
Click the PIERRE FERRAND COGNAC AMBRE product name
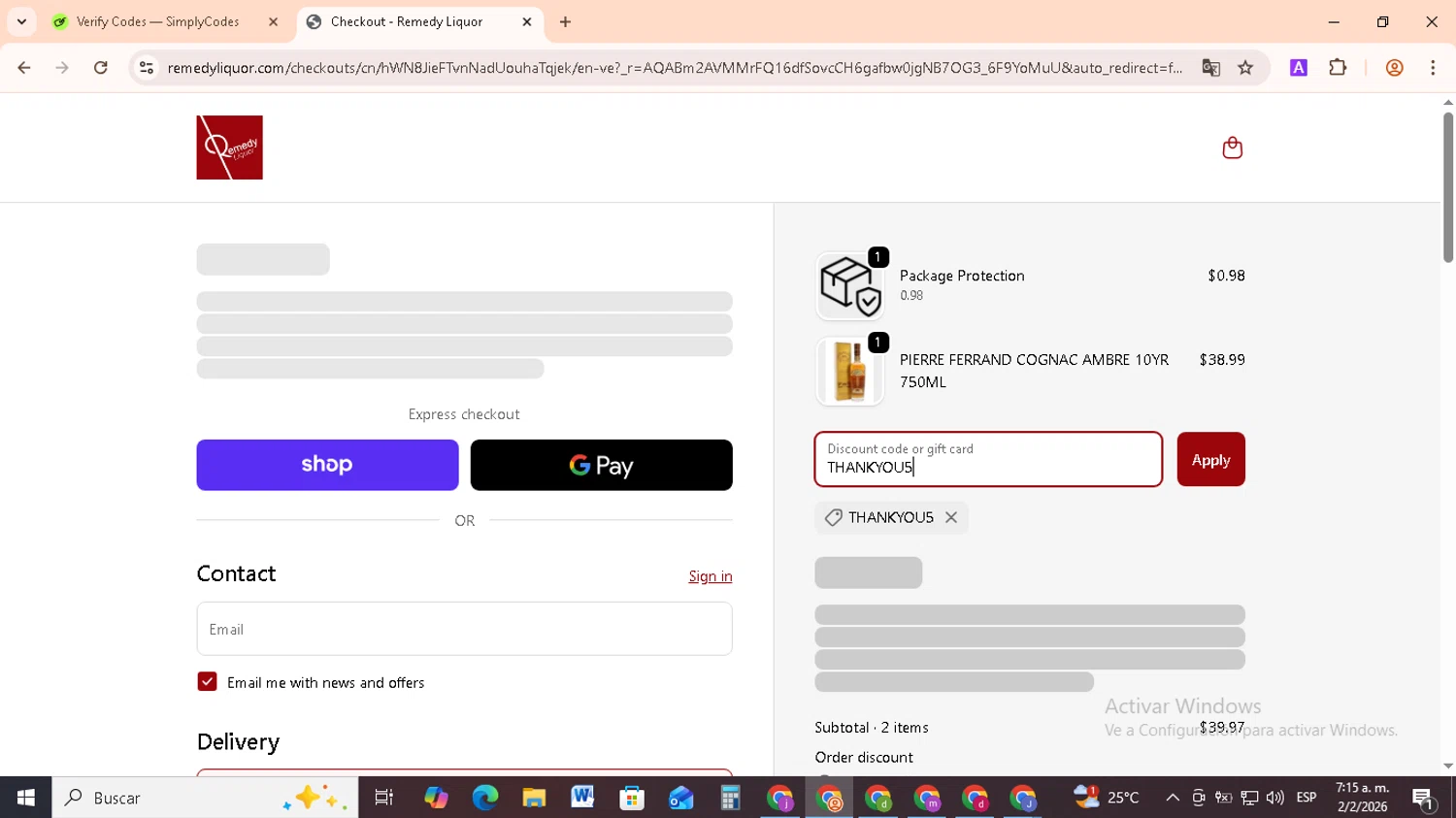(1034, 371)
